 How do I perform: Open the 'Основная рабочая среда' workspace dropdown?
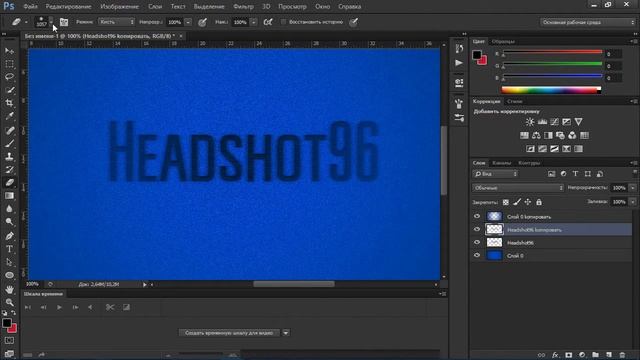click(x=588, y=22)
